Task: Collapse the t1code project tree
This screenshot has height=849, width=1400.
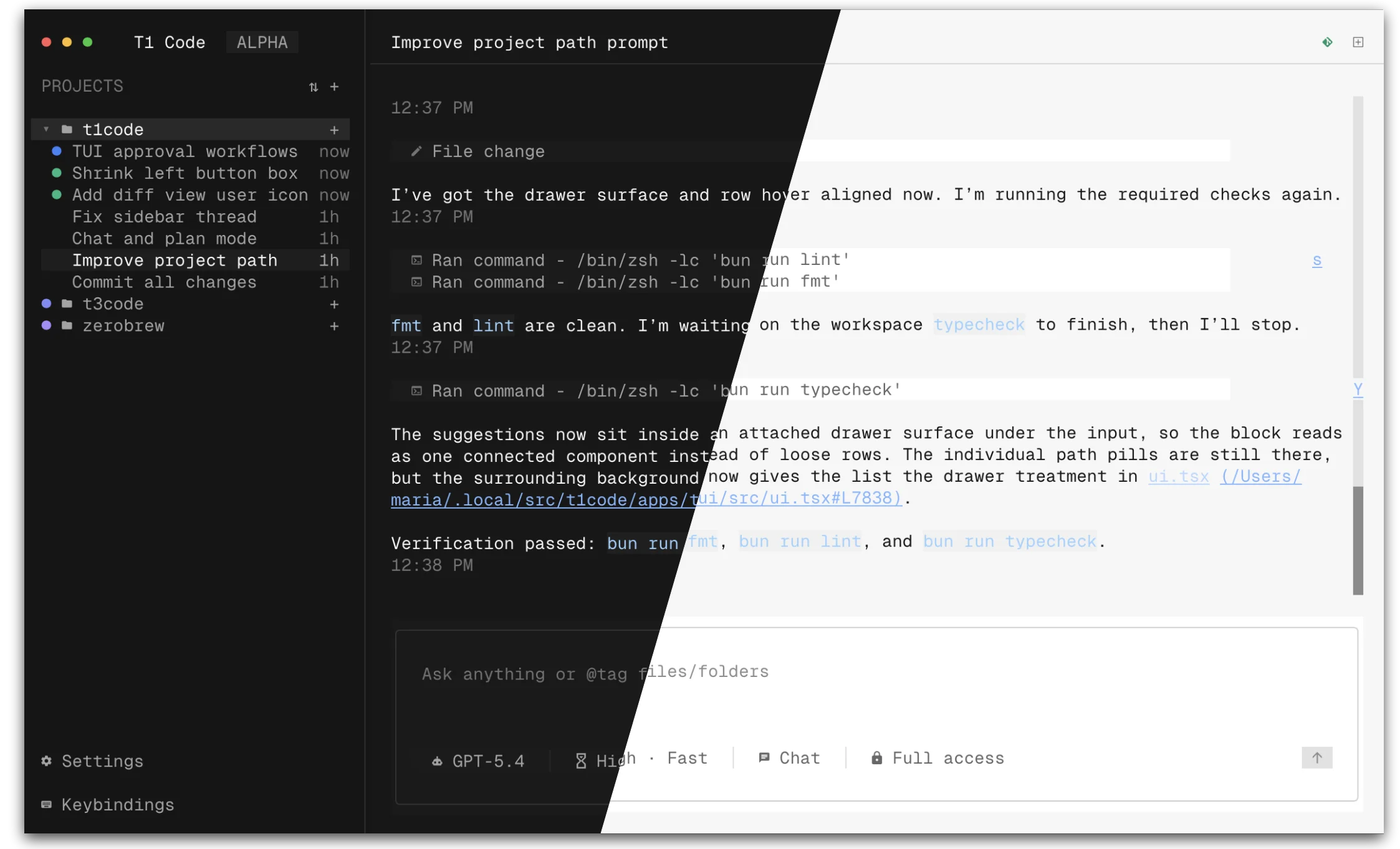Action: click(46, 129)
